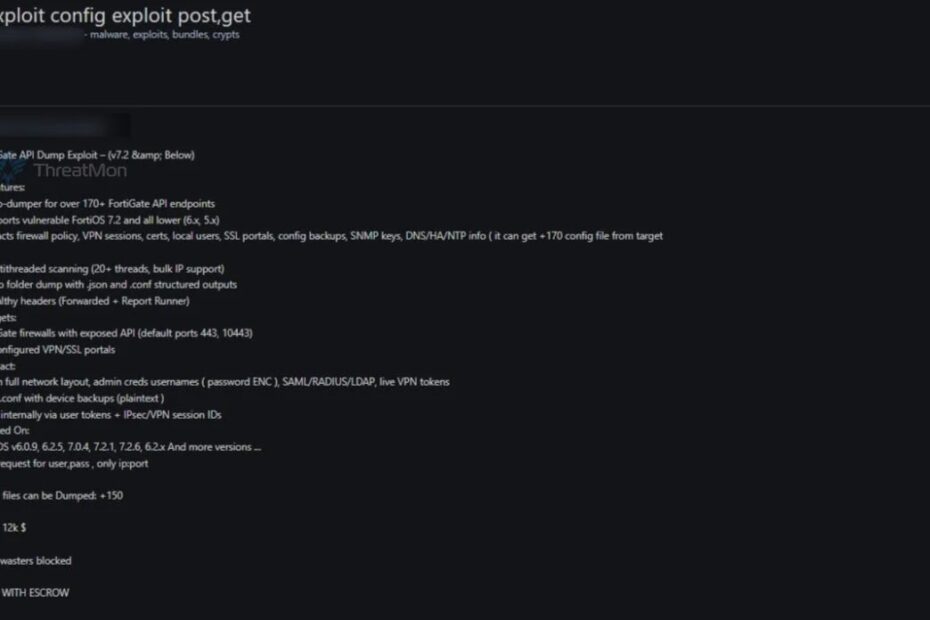Click the "default ports 443, 10443" line

(x=125, y=333)
